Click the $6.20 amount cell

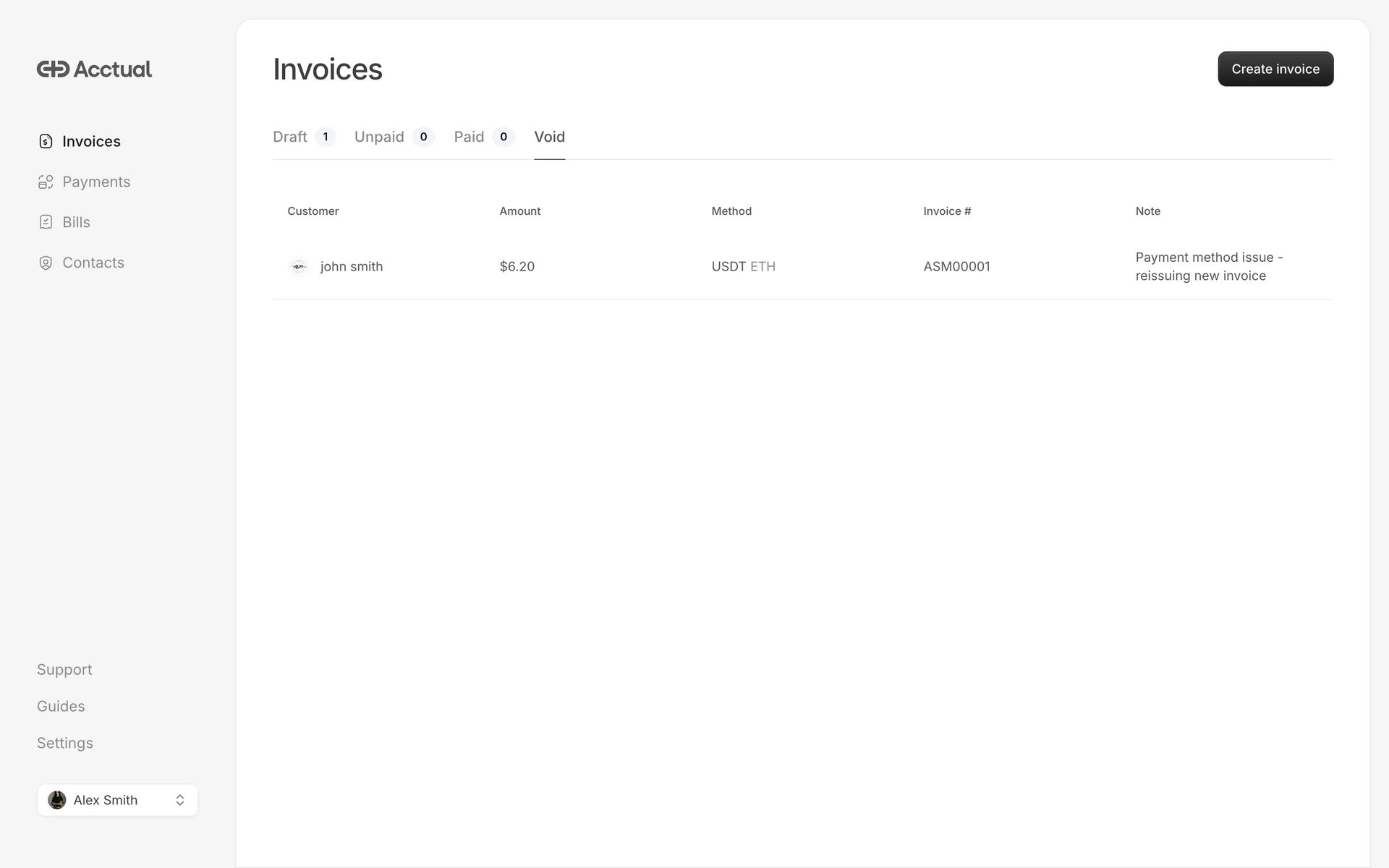click(517, 266)
